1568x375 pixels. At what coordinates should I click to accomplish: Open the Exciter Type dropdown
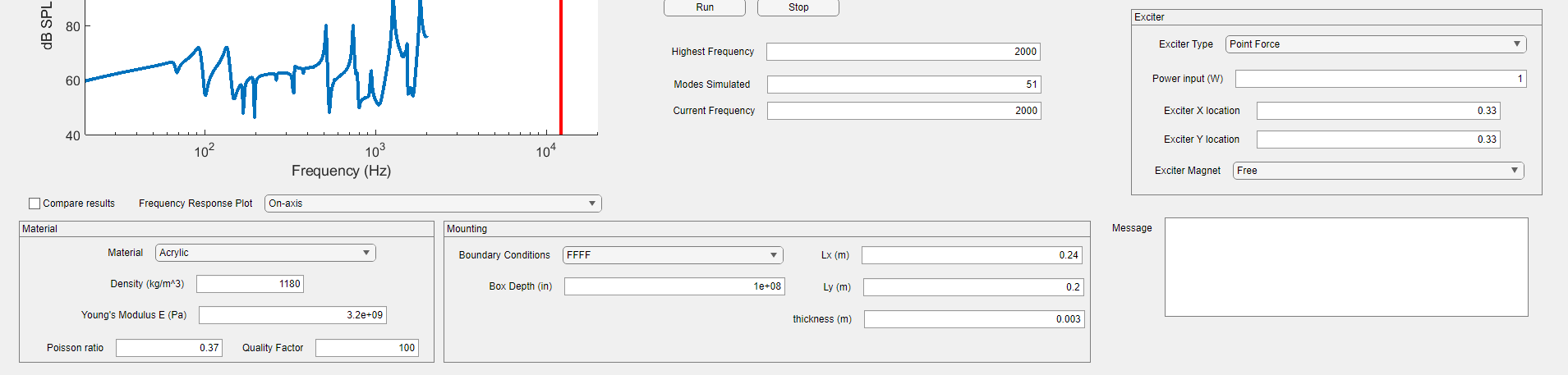point(1376,44)
